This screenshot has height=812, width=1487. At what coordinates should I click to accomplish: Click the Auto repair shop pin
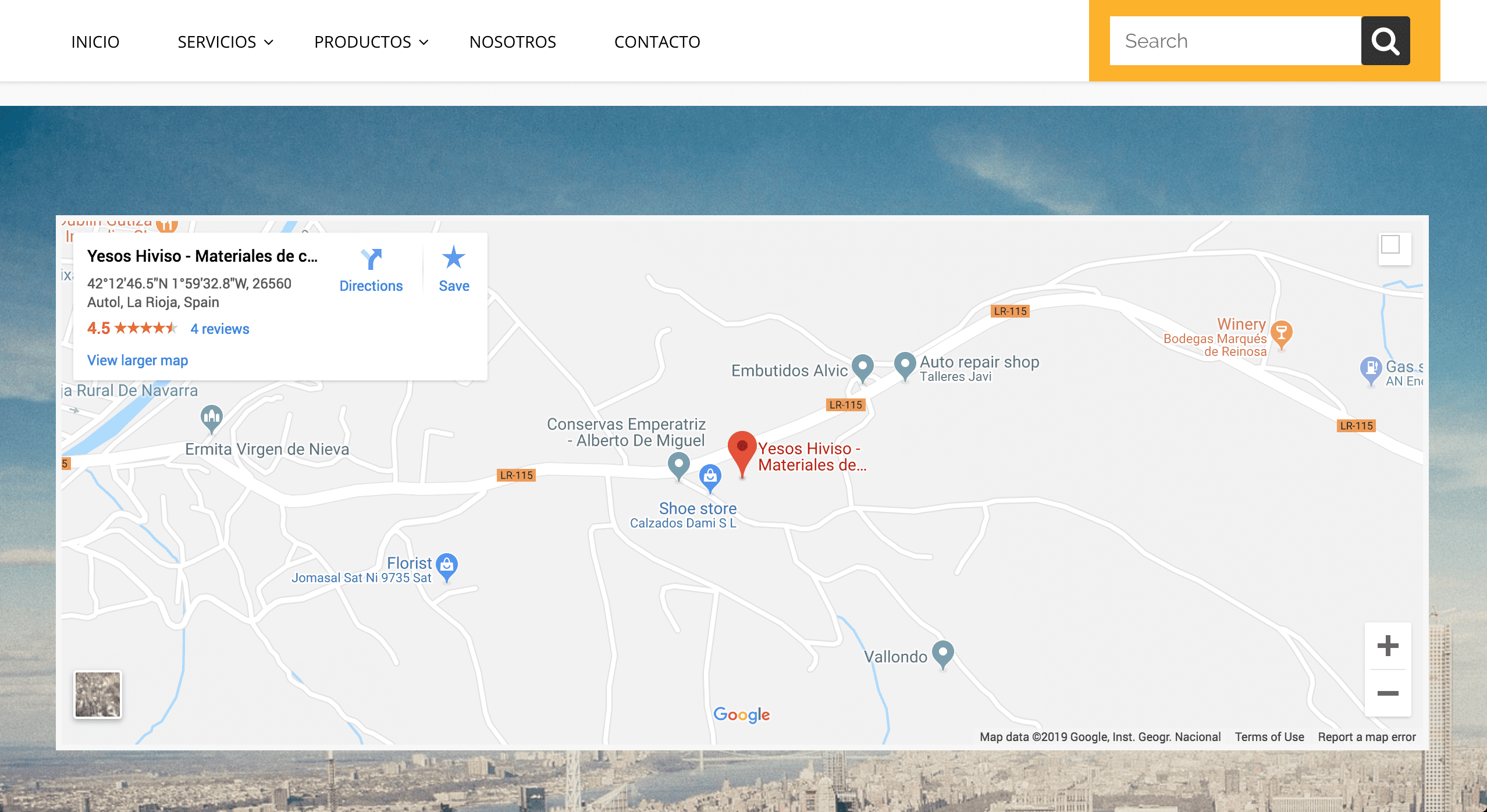pos(905,366)
